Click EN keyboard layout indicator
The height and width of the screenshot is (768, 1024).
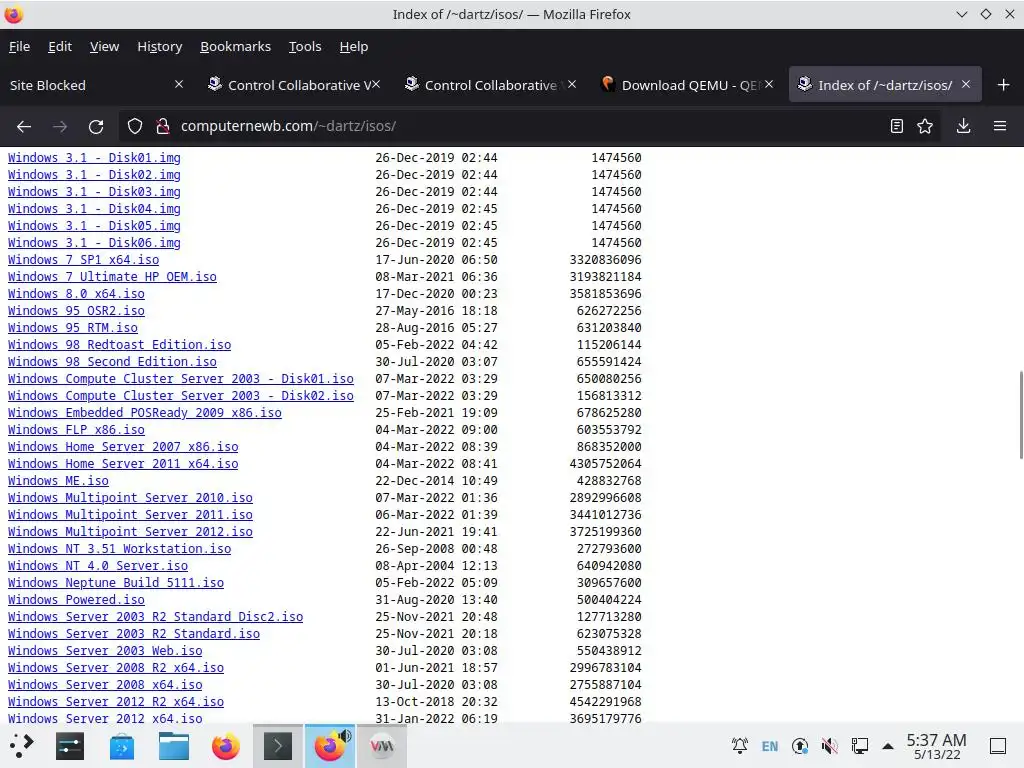[770, 746]
